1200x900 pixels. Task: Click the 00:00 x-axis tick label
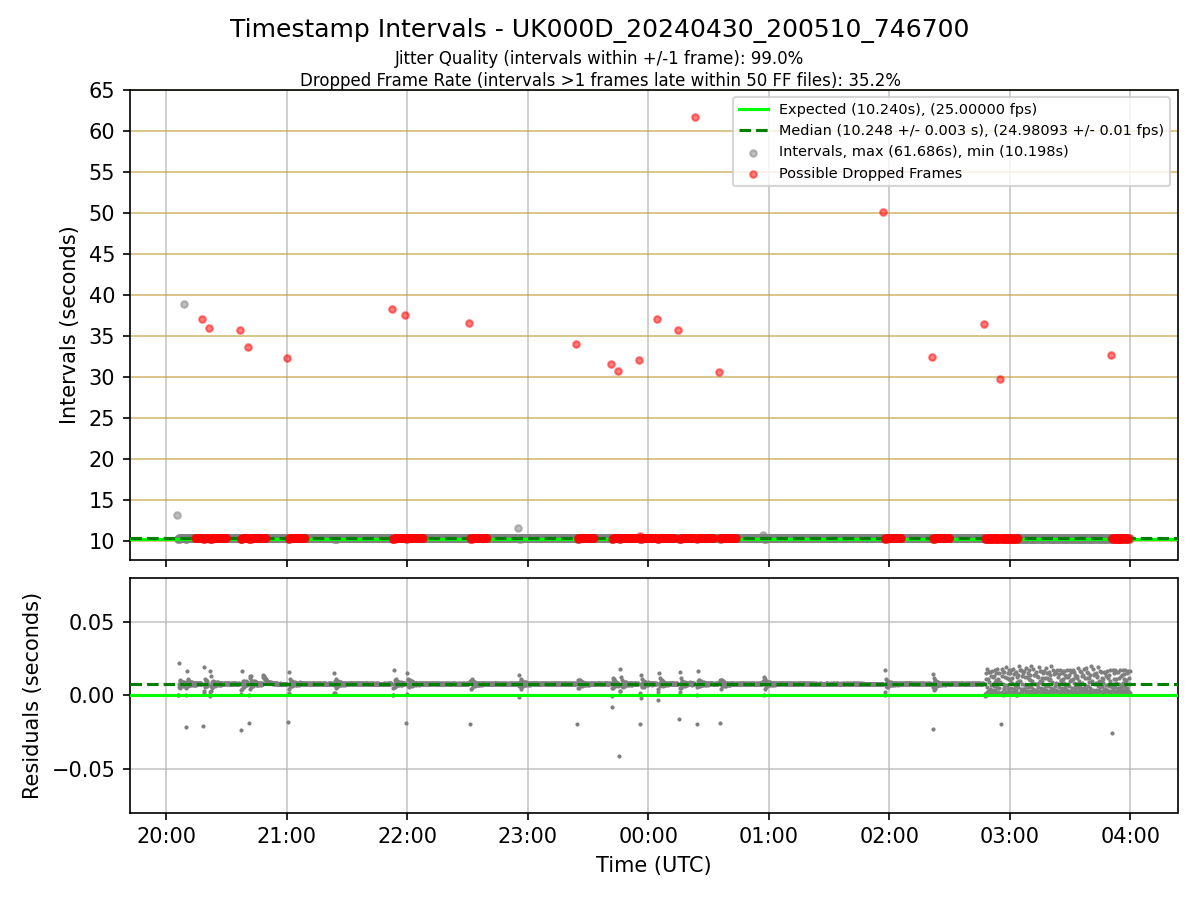(x=648, y=836)
